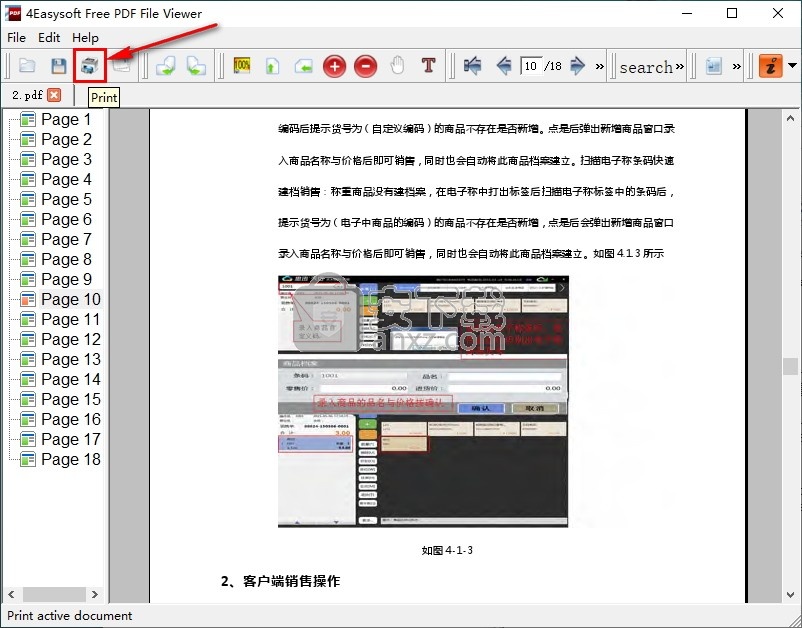Open the Edit menu

click(x=49, y=38)
